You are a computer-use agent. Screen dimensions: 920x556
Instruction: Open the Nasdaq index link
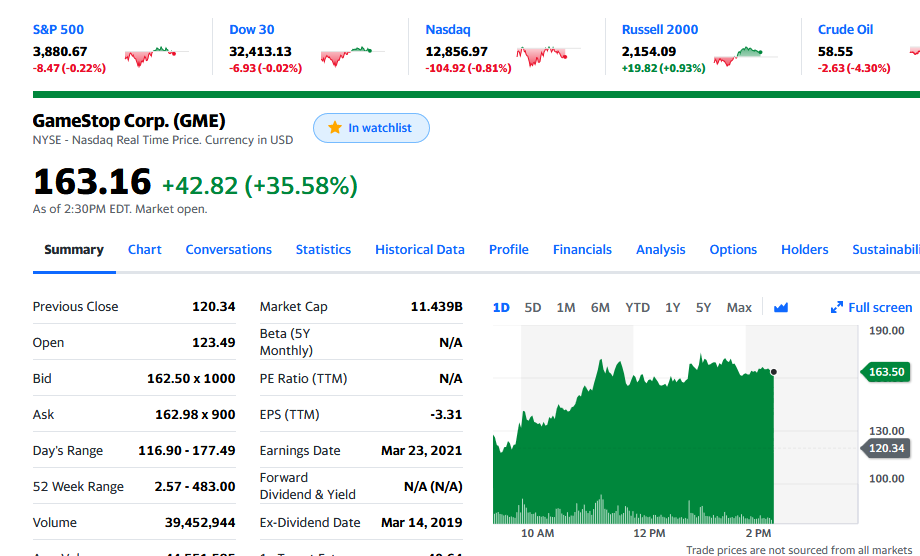448,29
